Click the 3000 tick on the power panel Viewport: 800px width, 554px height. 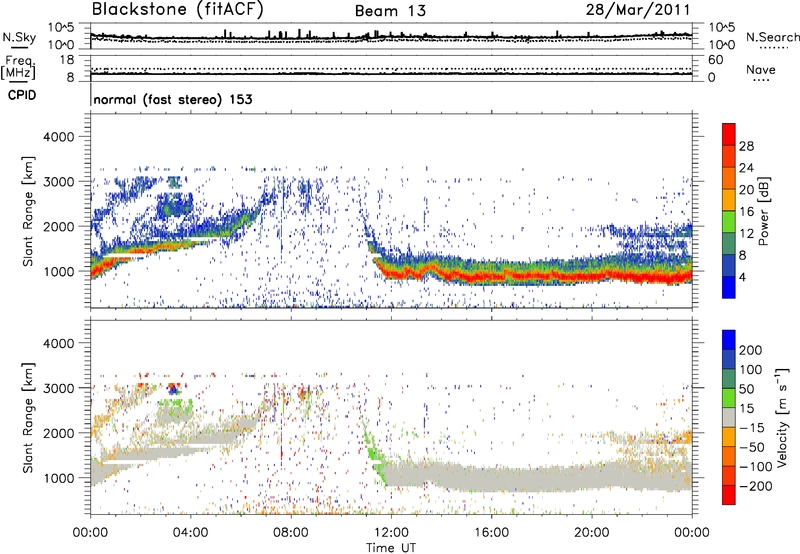(x=58, y=182)
